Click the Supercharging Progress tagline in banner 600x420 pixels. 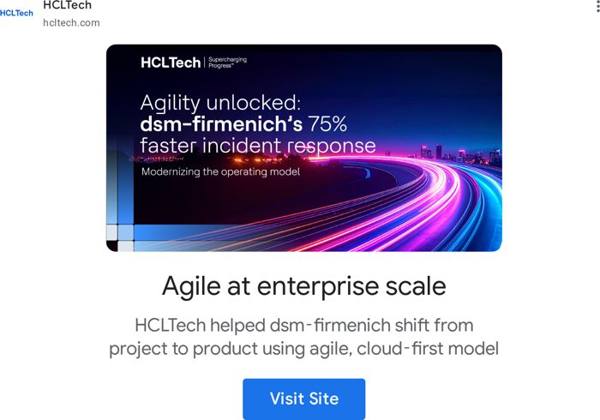(228, 62)
